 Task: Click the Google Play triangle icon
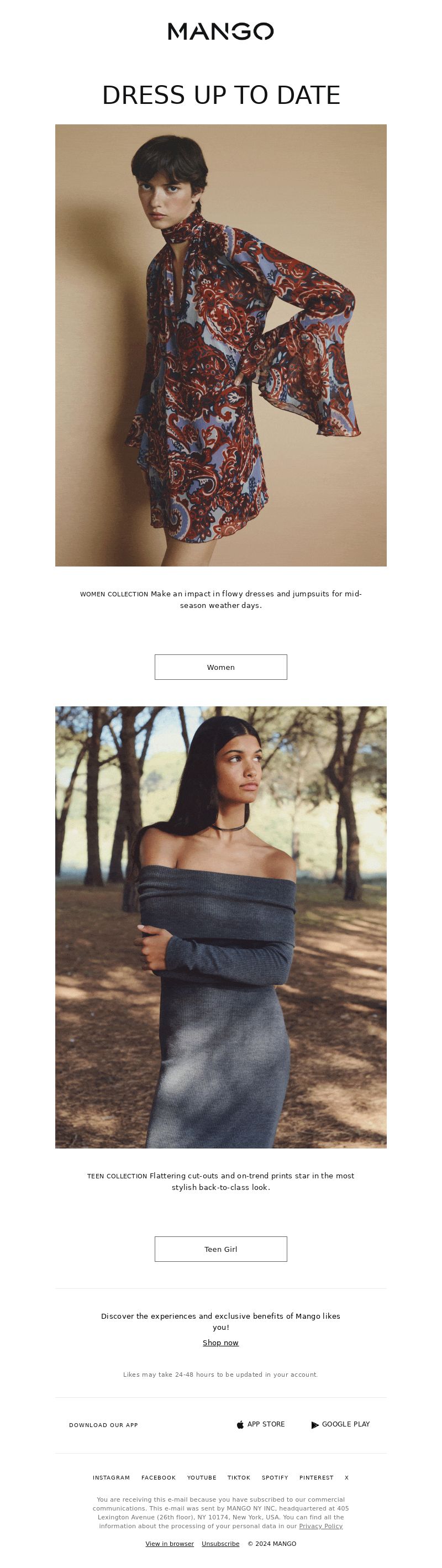pos(315,1425)
